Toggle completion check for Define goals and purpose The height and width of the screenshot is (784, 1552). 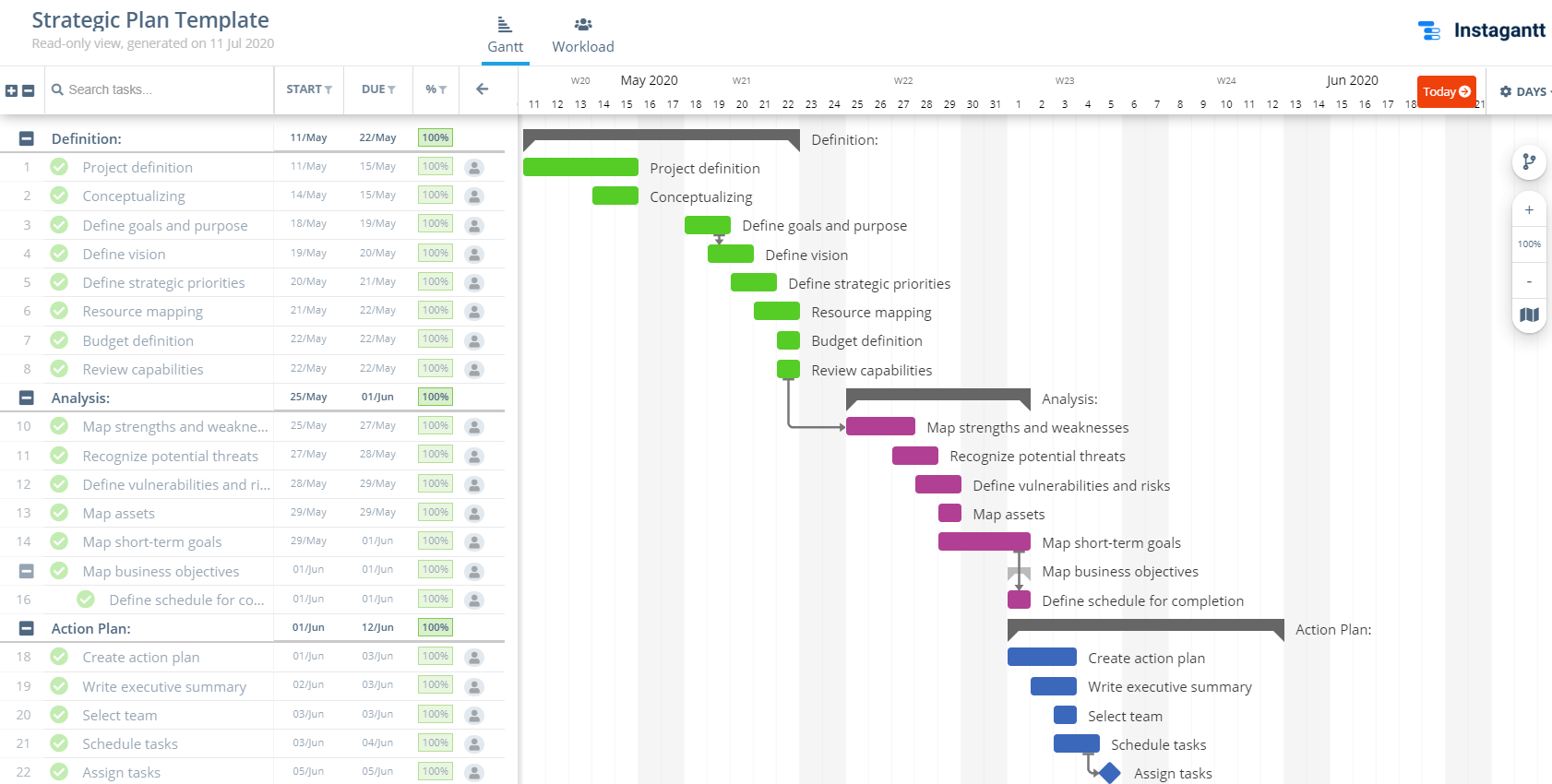(x=59, y=224)
